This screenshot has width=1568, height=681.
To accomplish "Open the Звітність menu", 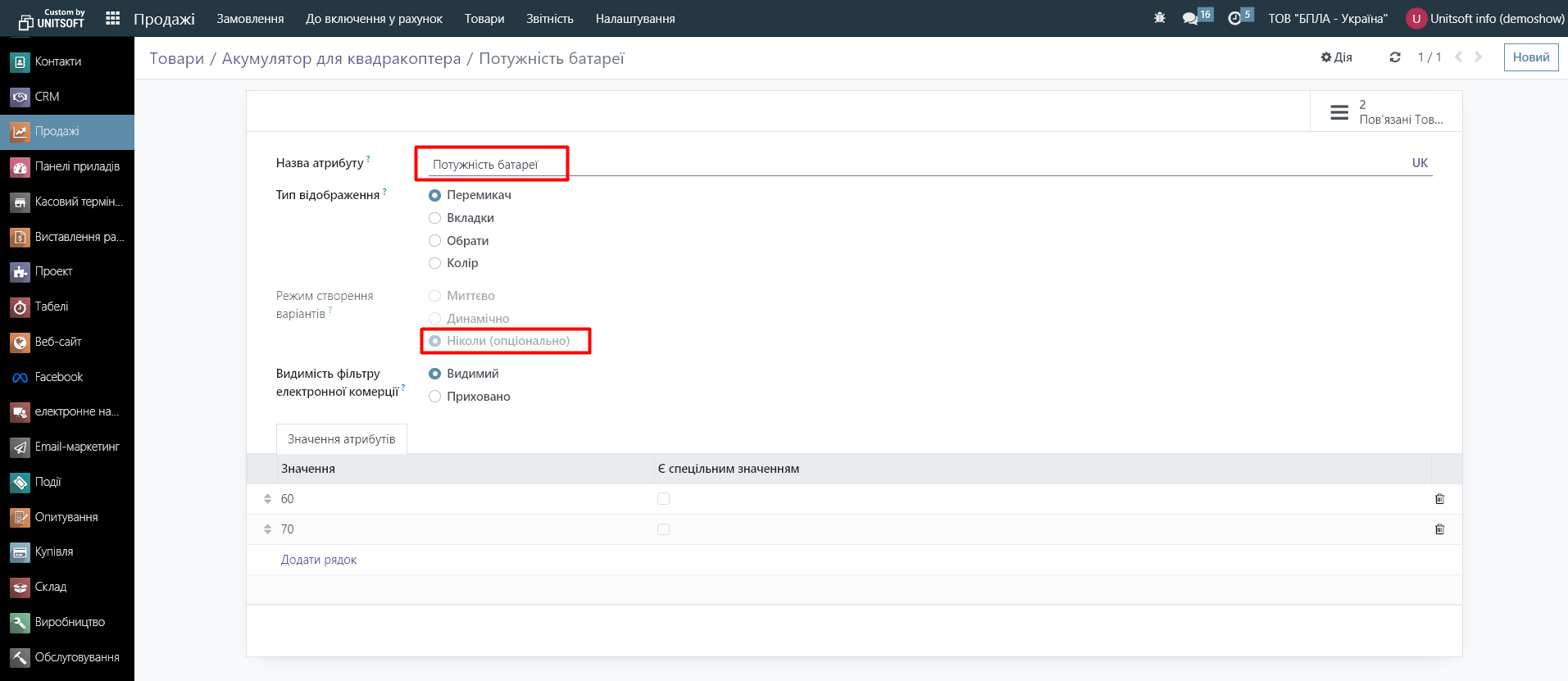I will tap(549, 18).
